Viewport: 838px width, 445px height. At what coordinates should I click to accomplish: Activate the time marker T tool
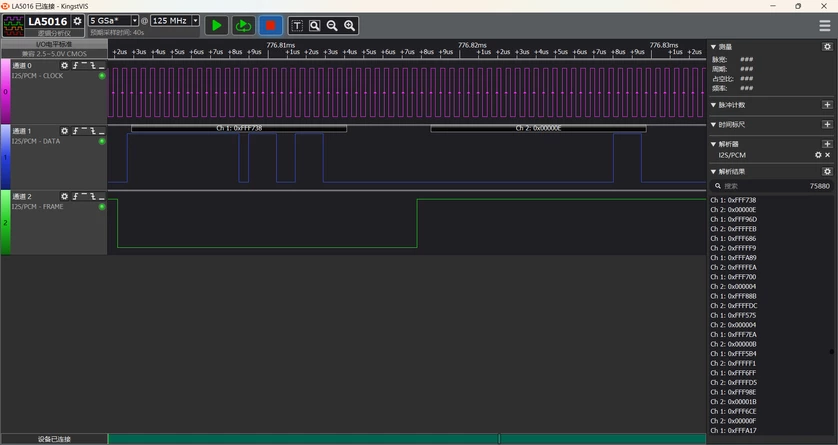[297, 26]
